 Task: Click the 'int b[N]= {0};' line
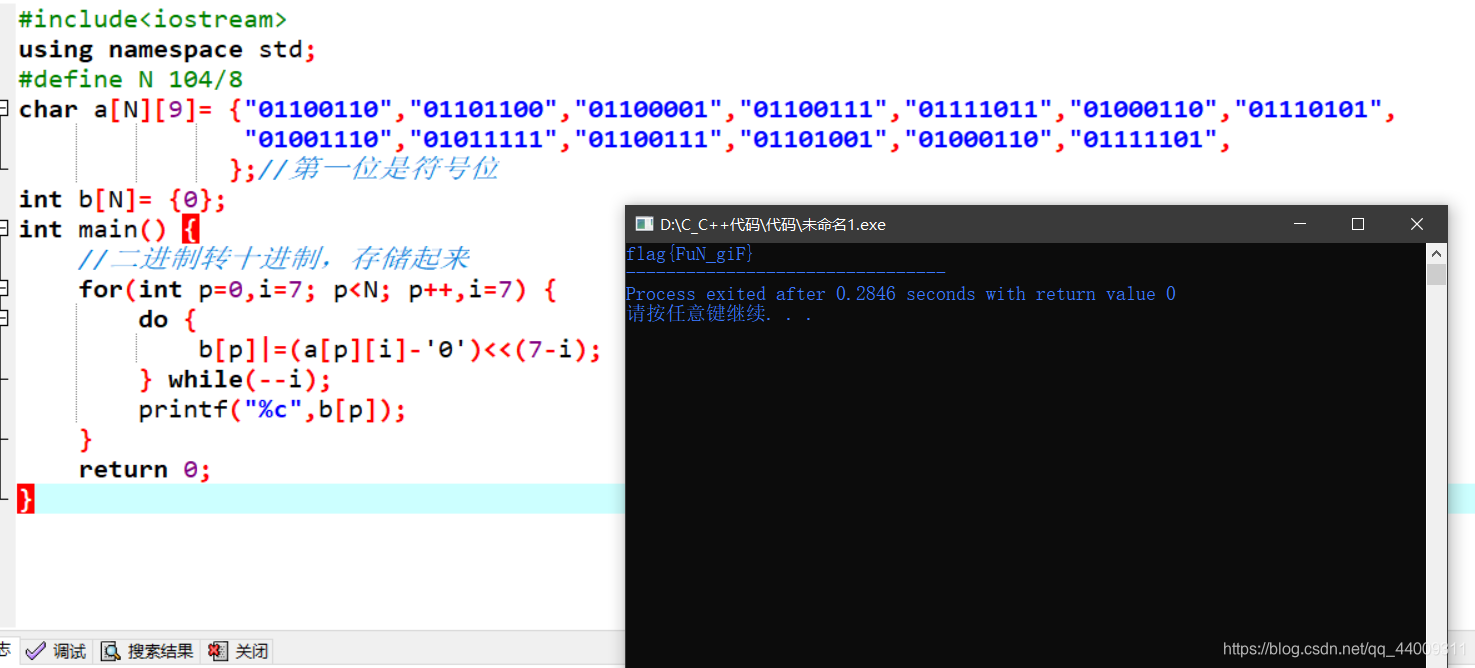pyautogui.click(x=122, y=199)
